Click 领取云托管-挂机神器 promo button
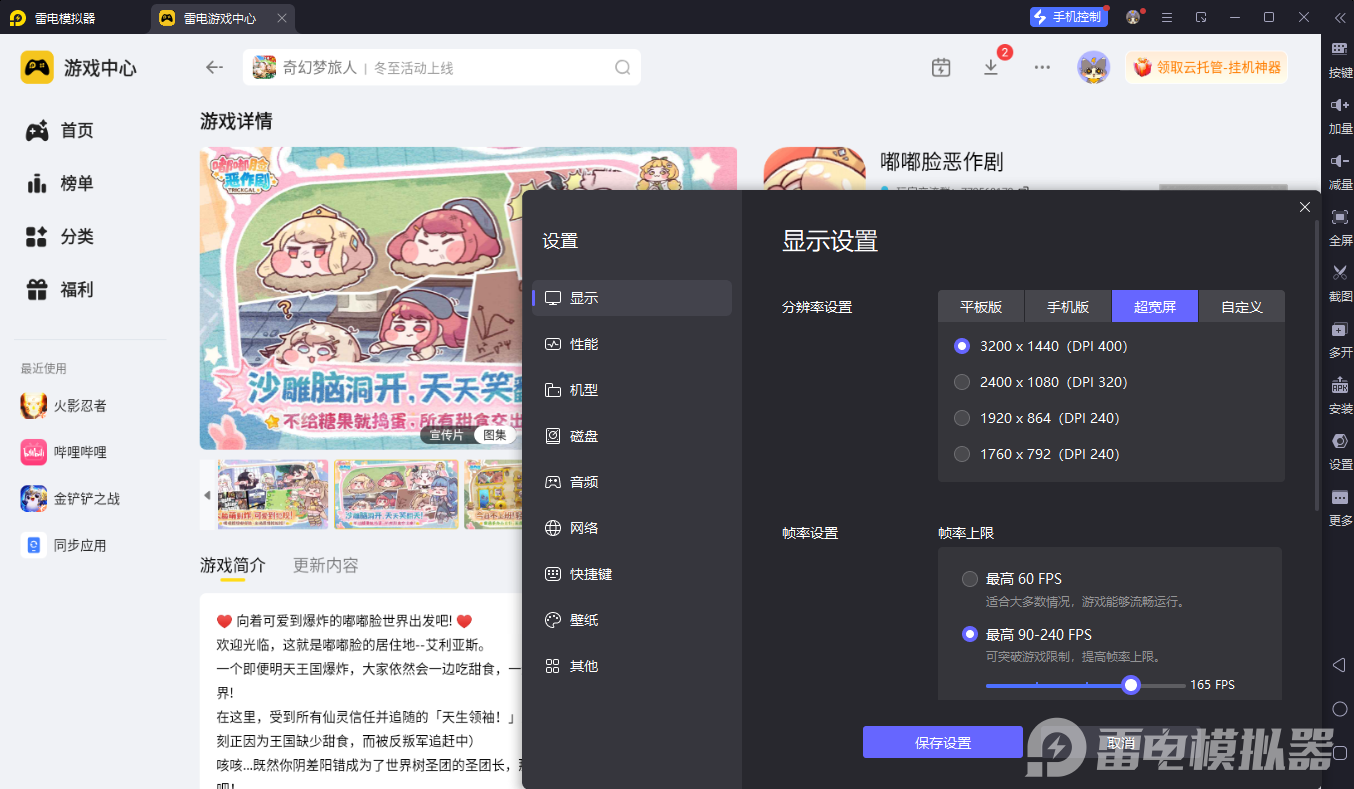Screen dimensions: 1354x789 click(1207, 67)
